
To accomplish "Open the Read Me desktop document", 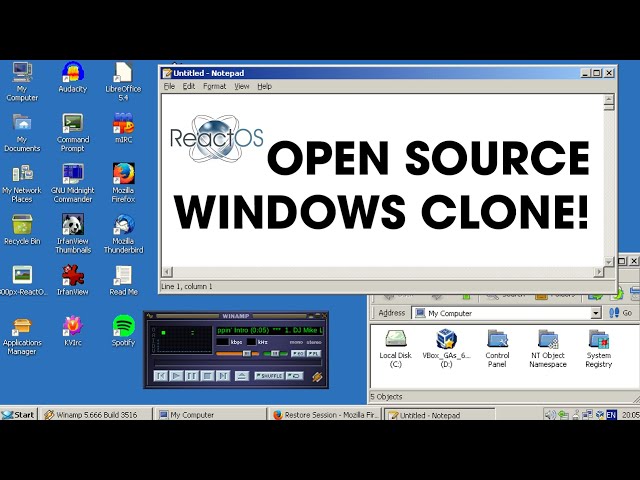I will (x=123, y=280).
